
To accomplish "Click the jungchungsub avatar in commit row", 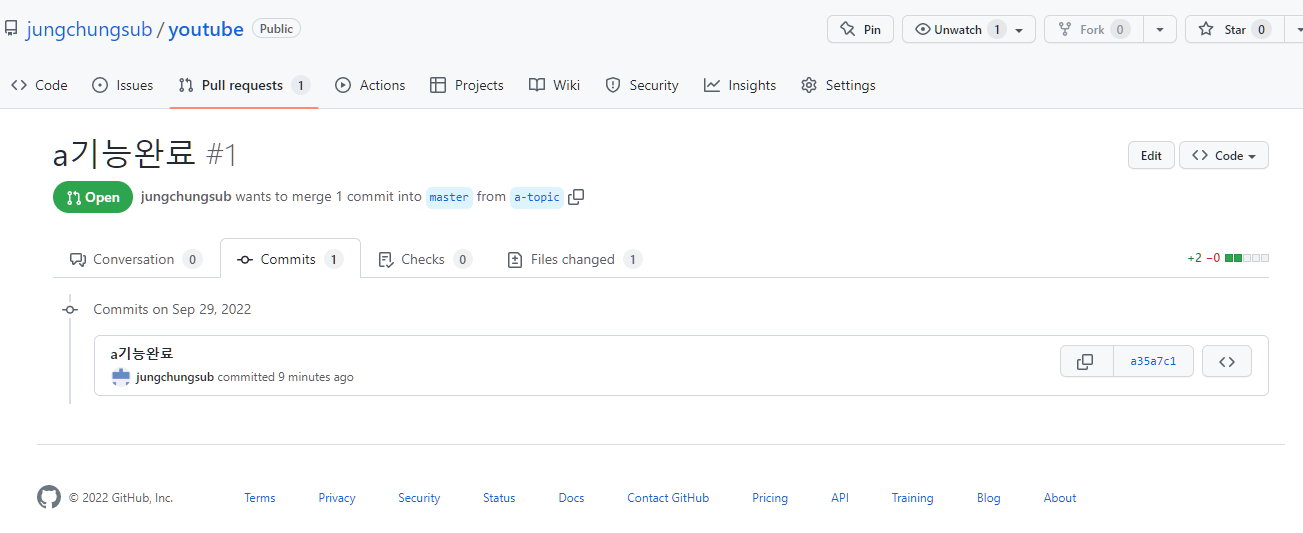I will coord(120,377).
